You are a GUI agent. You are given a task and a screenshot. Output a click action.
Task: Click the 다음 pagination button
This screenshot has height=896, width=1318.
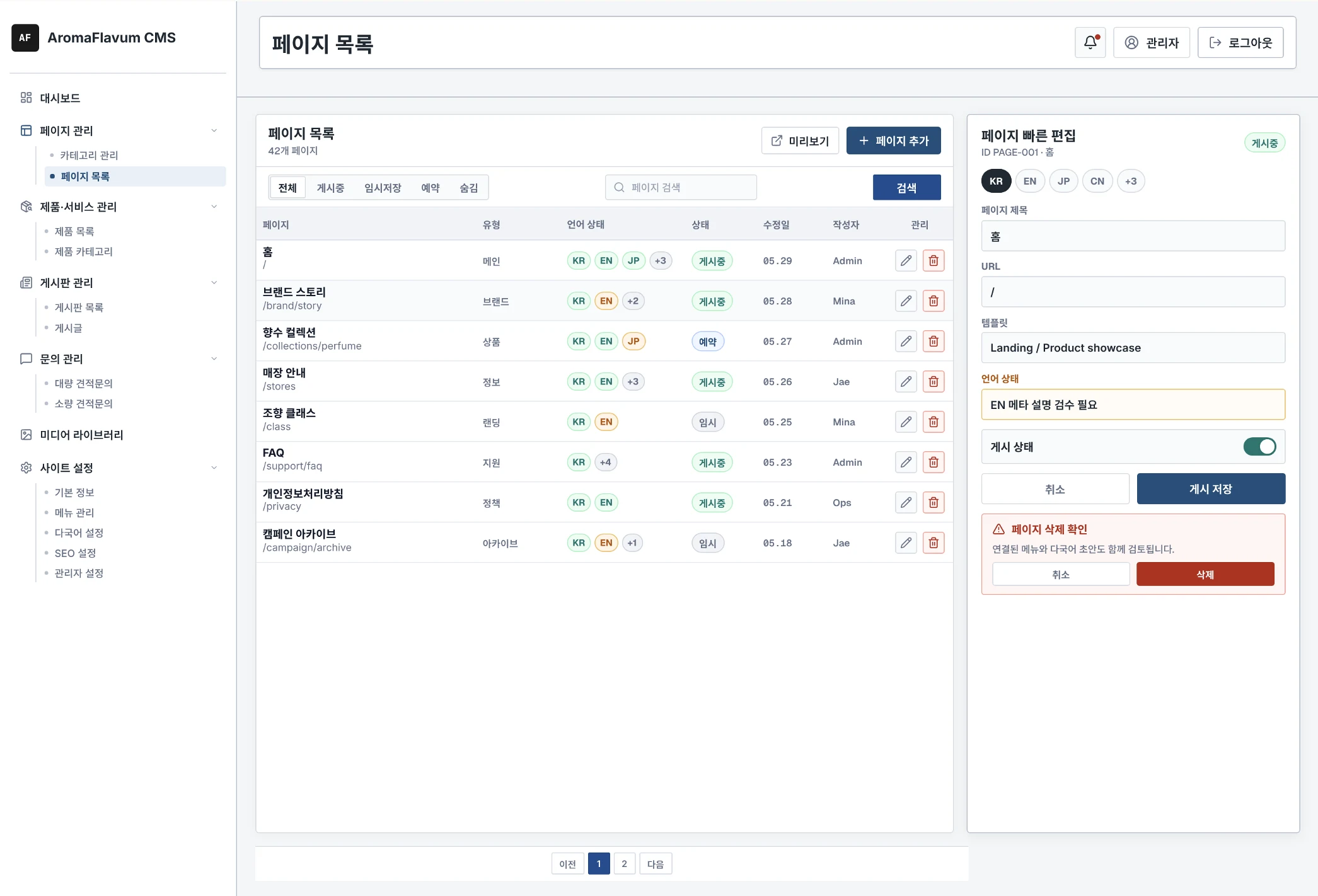click(656, 864)
